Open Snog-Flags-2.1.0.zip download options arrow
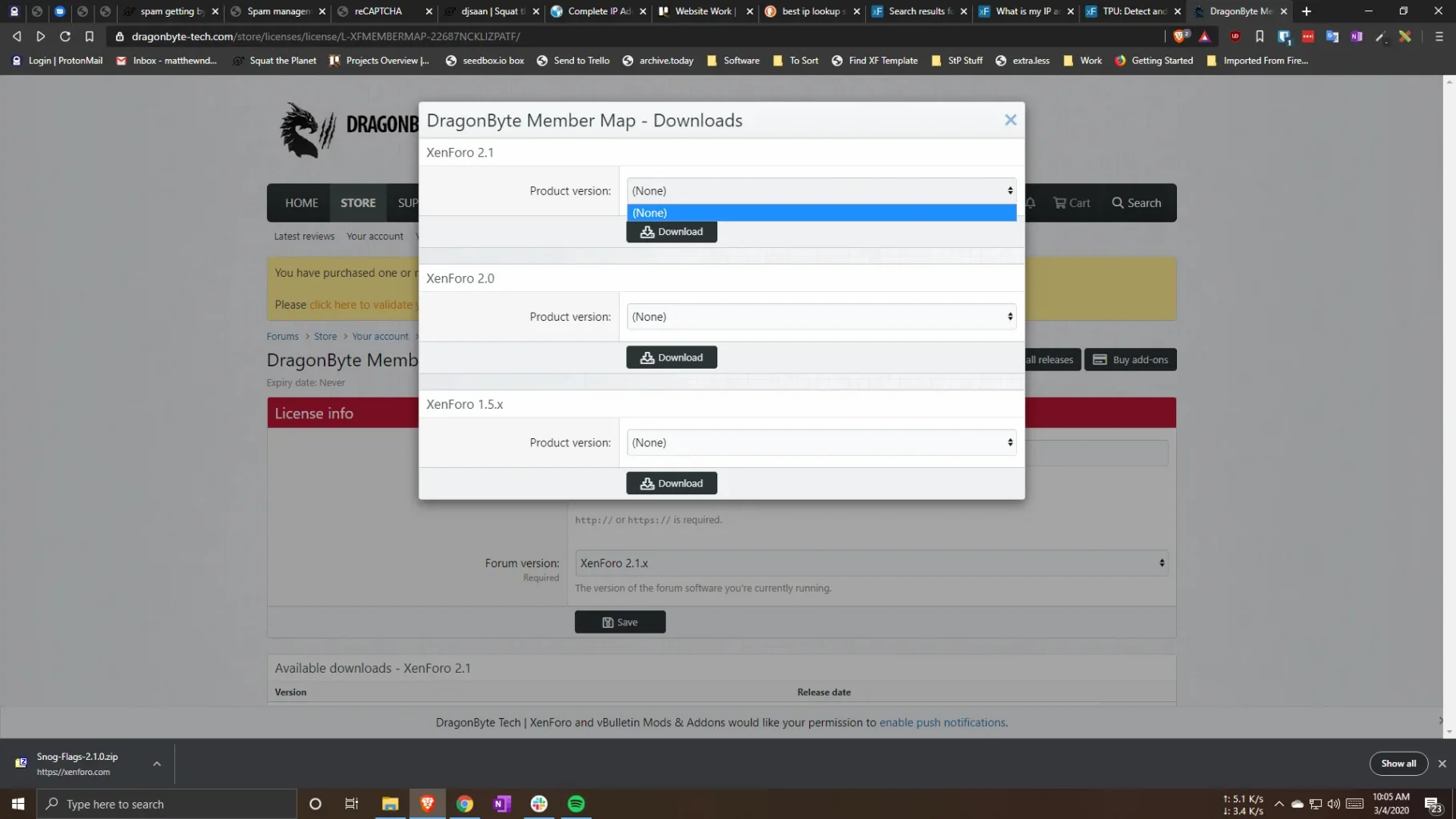 click(x=157, y=764)
